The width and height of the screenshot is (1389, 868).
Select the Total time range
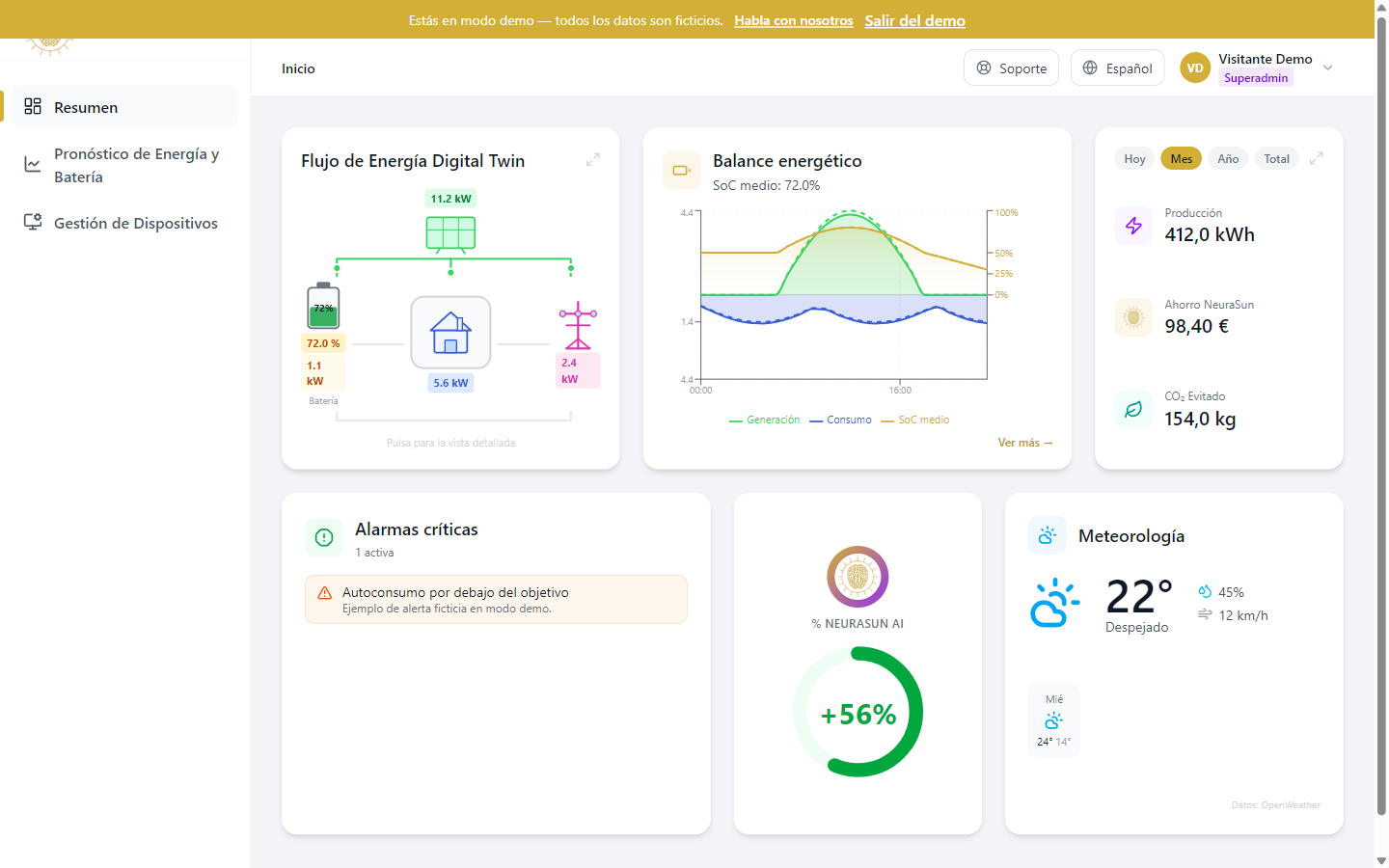[x=1276, y=158]
